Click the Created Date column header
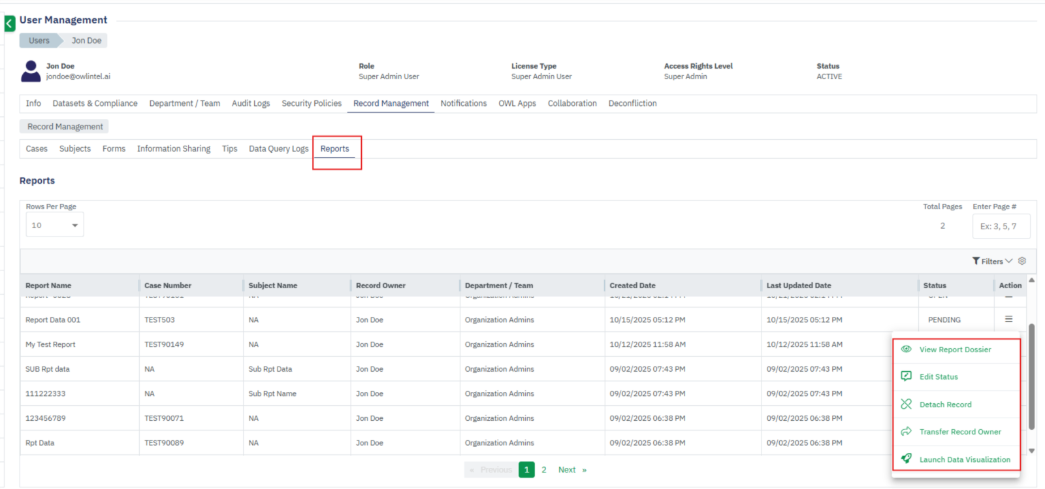This screenshot has height=489, width=1045. [632, 285]
